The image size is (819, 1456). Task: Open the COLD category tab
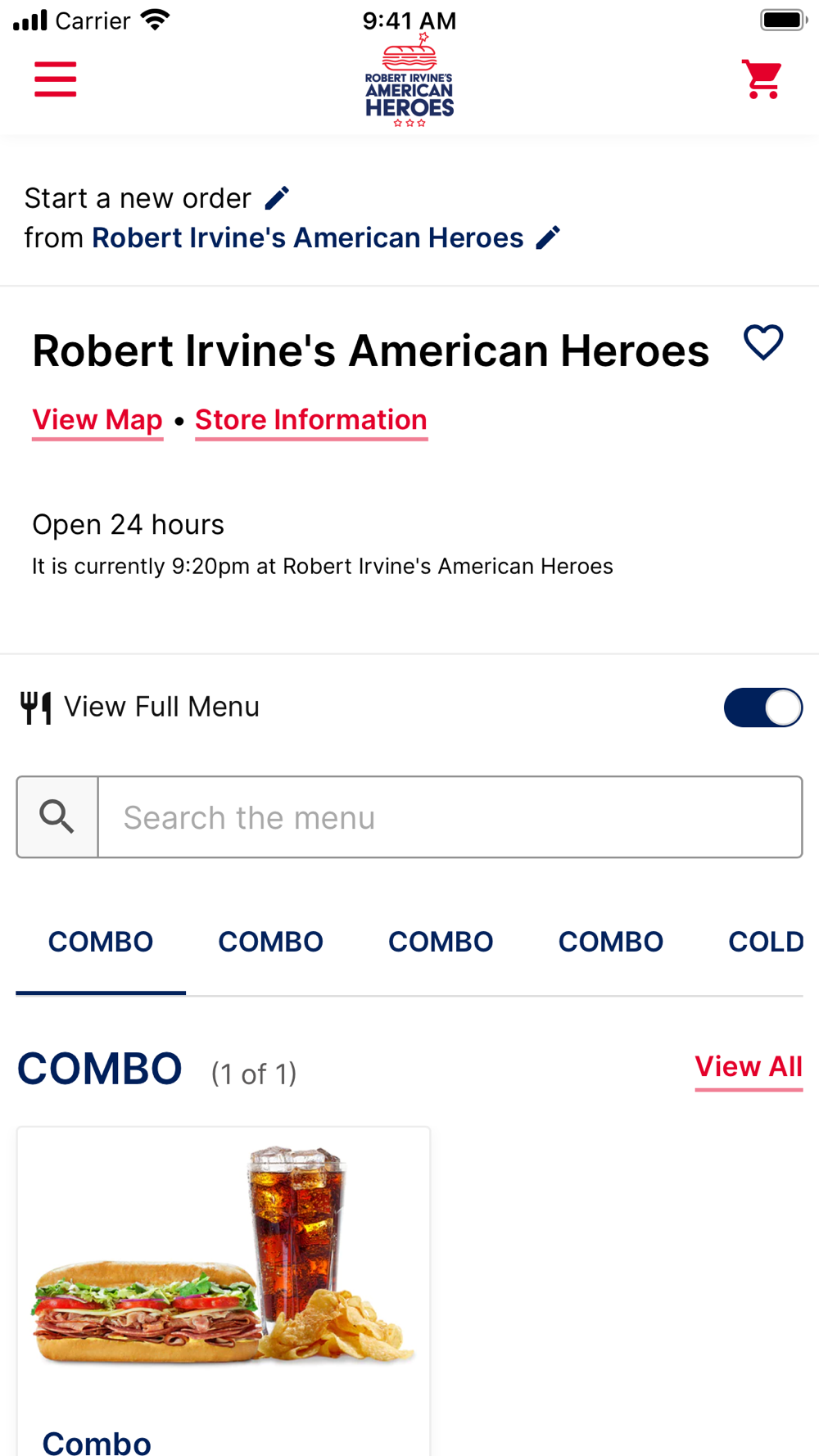[x=766, y=943]
